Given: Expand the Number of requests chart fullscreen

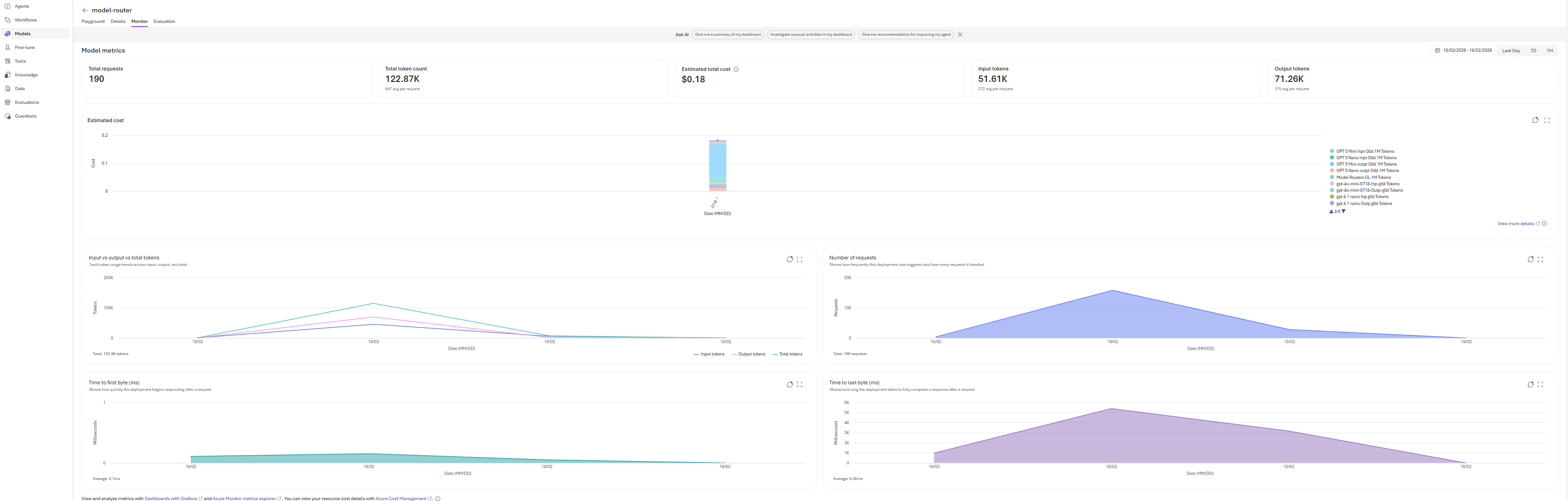Looking at the screenshot, I should (x=1540, y=259).
